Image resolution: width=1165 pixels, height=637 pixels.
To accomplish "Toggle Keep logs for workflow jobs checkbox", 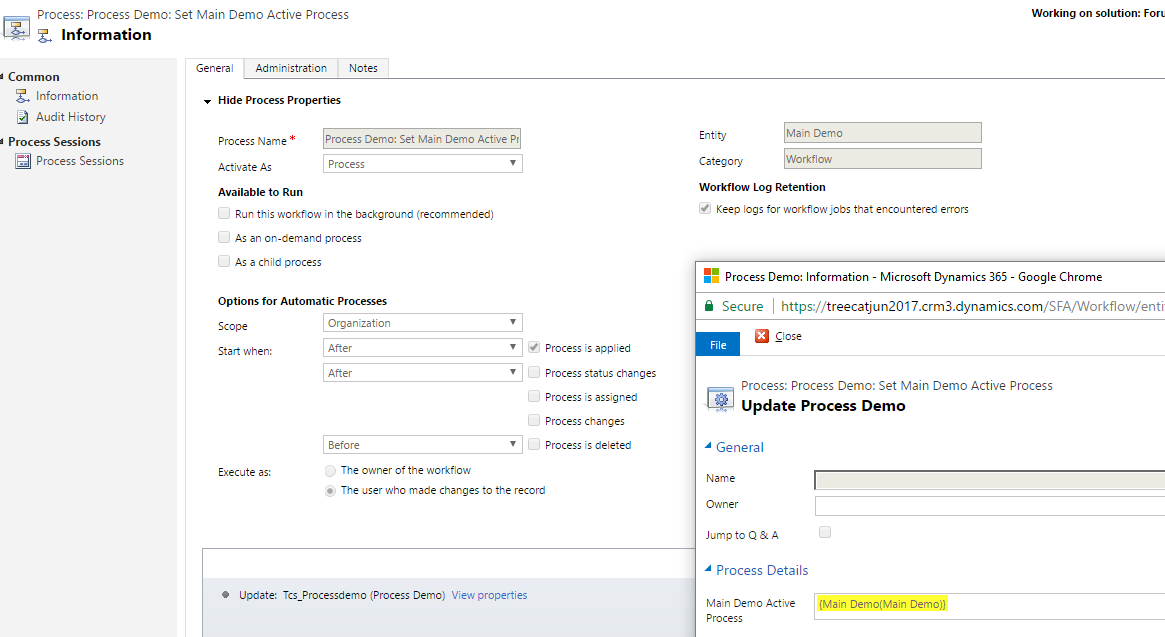I will (704, 208).
